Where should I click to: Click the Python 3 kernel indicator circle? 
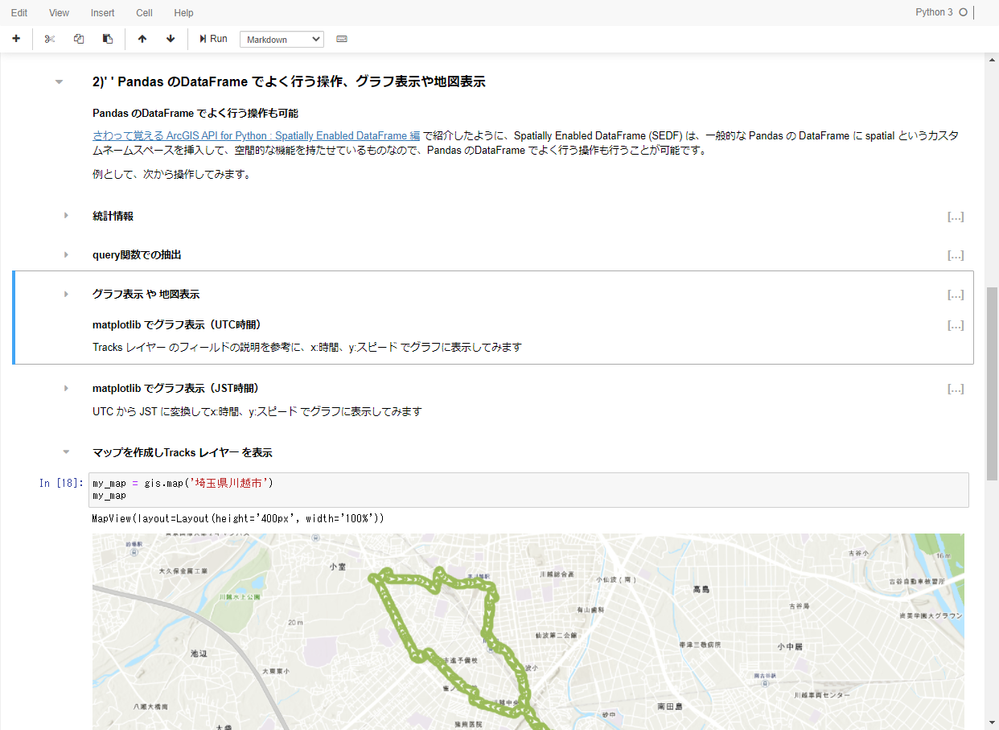pyautogui.click(x=963, y=12)
